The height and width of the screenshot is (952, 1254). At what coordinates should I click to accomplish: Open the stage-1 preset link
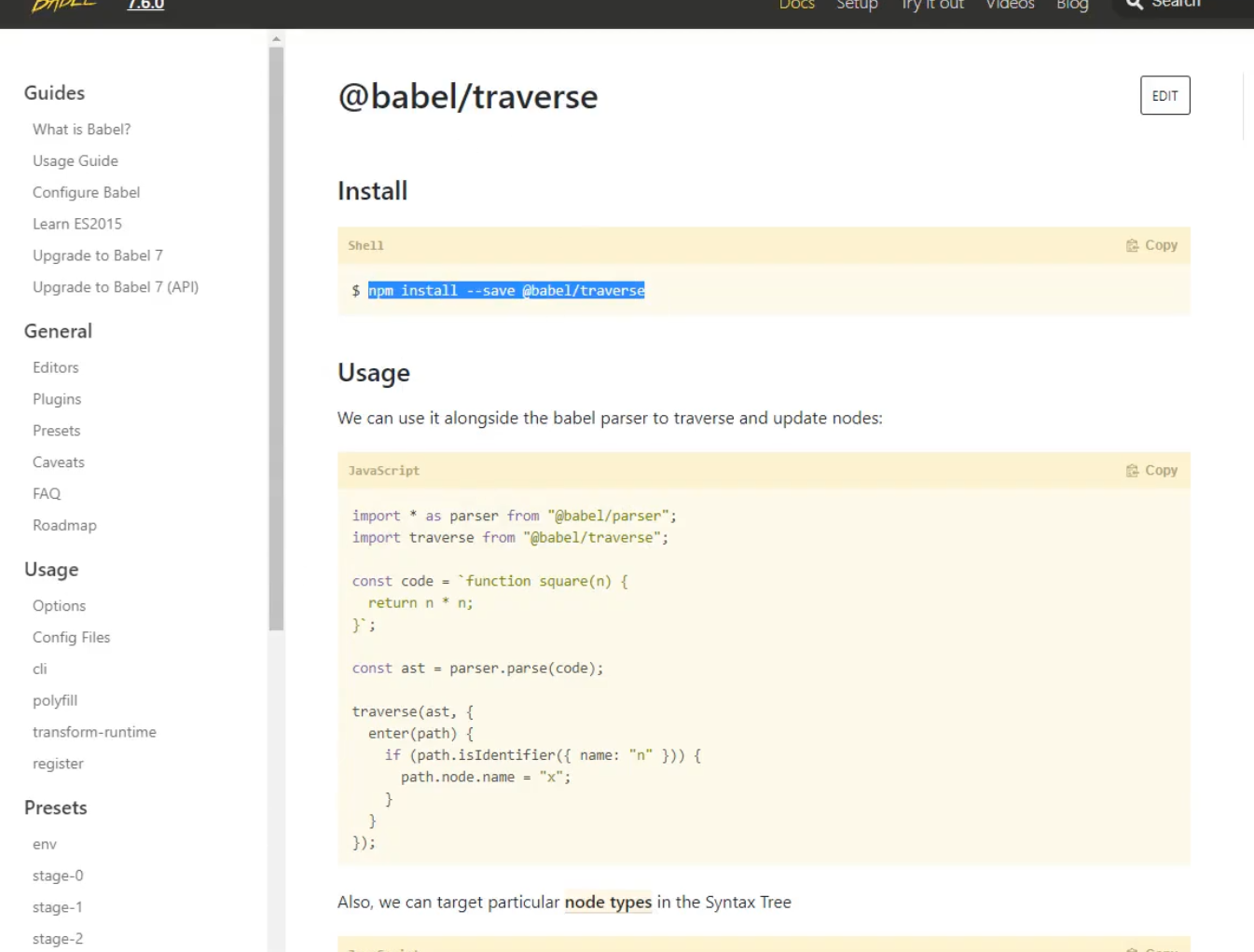[x=58, y=909]
